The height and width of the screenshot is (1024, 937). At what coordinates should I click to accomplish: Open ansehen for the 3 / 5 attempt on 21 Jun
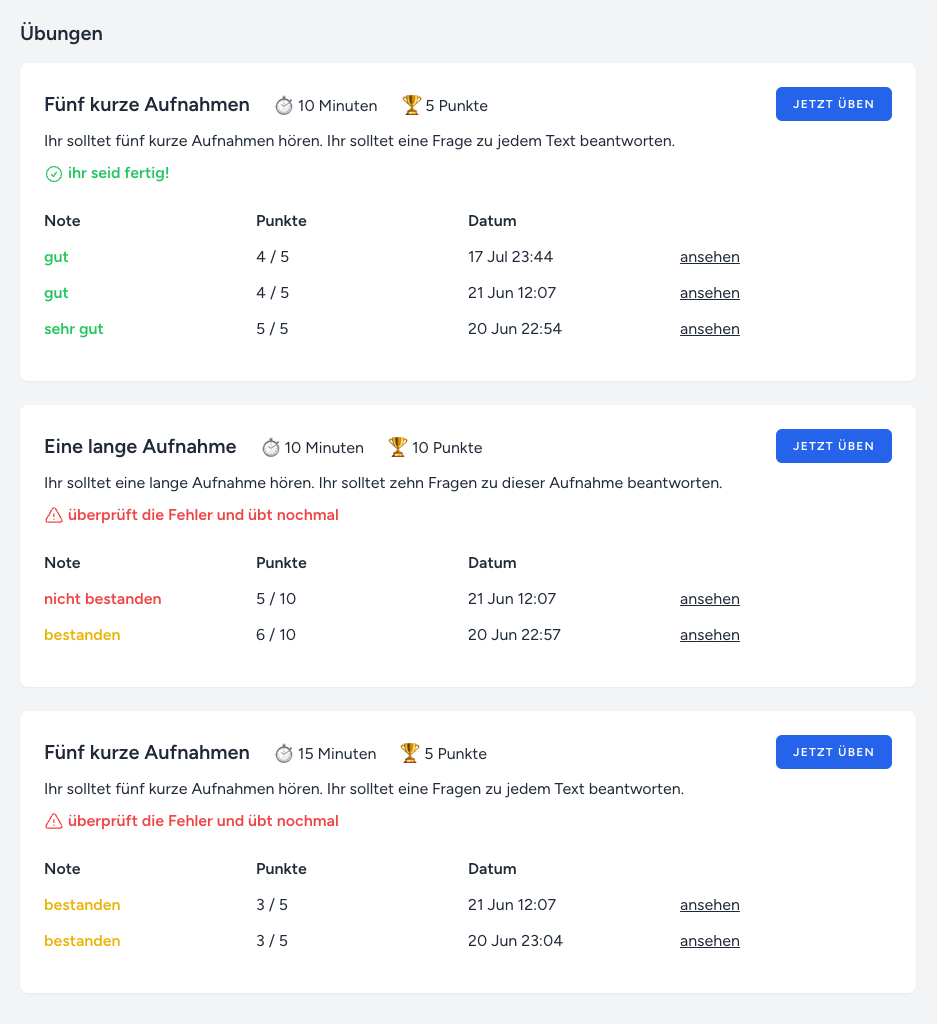pos(709,905)
